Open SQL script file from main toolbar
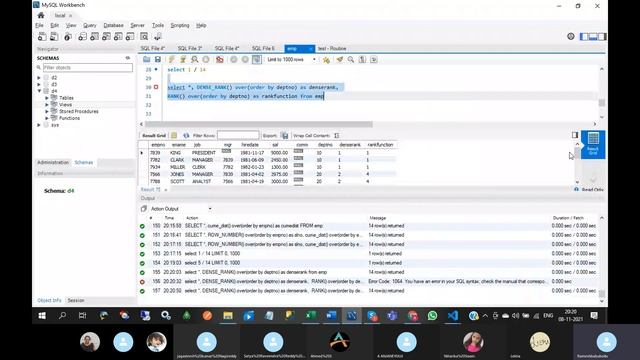The height and width of the screenshot is (360, 640). click(x=54, y=37)
